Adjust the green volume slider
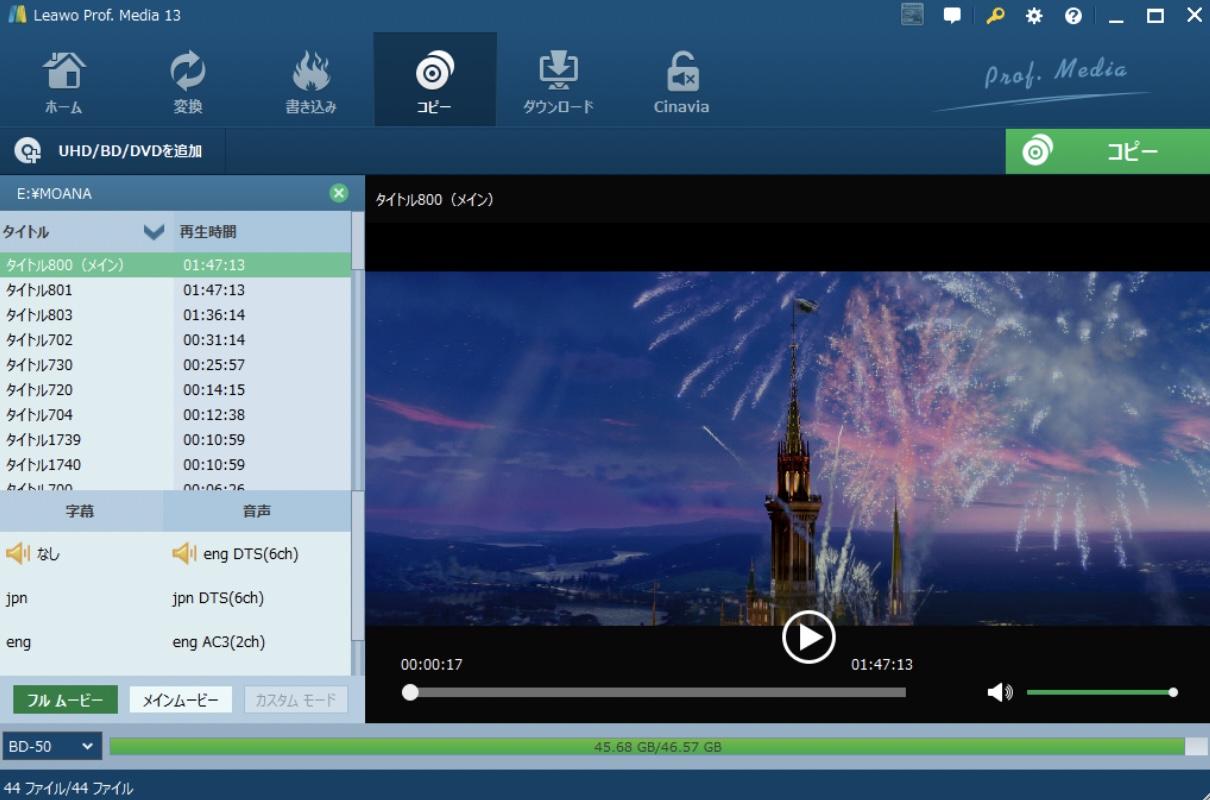Image resolution: width=1210 pixels, height=800 pixels. coord(1101,692)
